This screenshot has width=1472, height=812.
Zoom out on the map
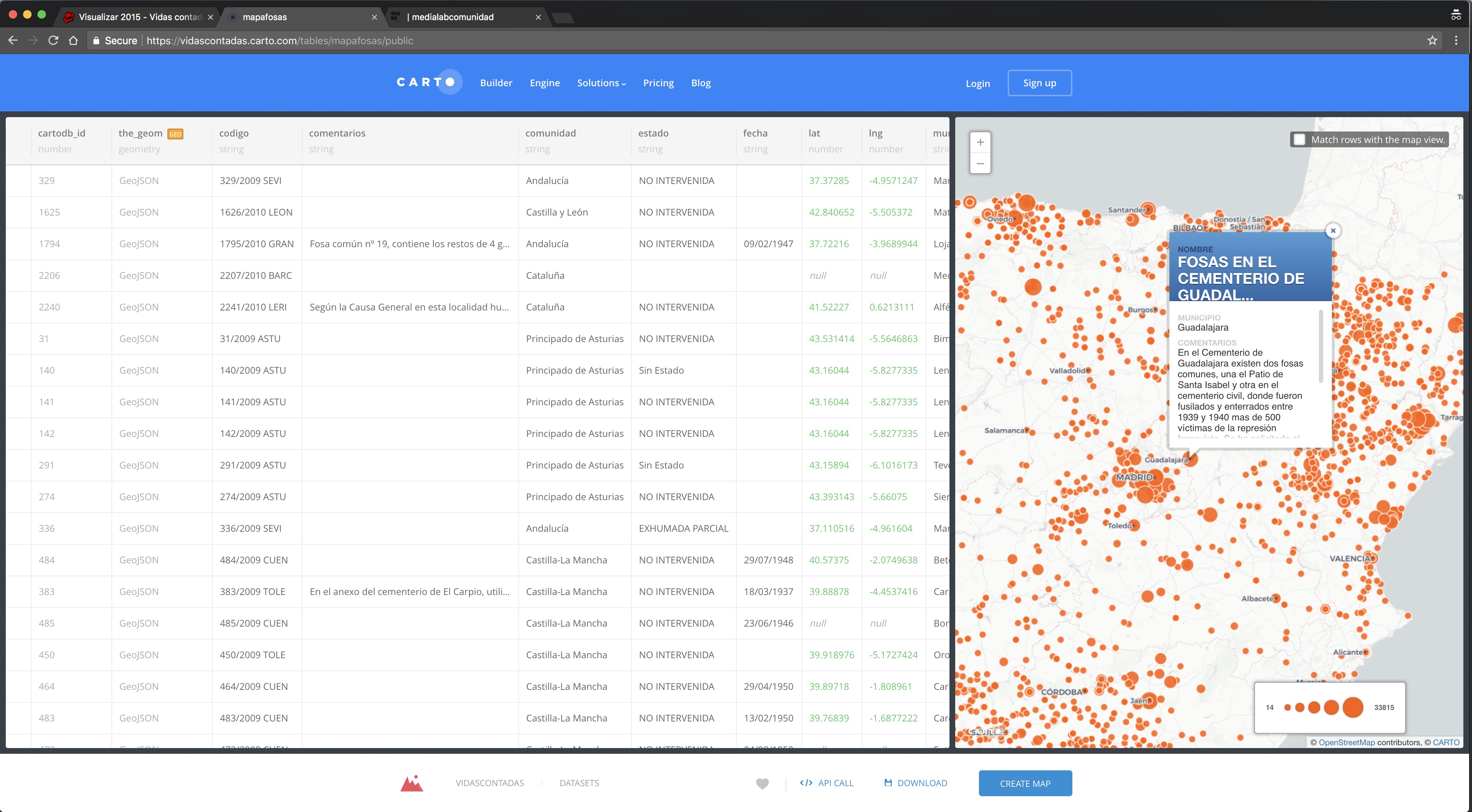[980, 163]
